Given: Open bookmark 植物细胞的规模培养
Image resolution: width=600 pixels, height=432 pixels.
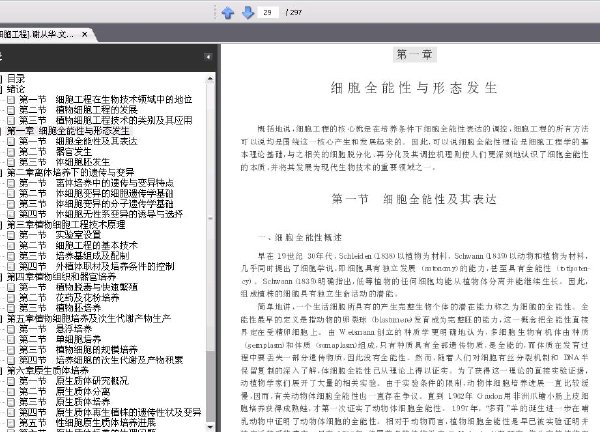Looking at the screenshot, I should pos(78,349).
